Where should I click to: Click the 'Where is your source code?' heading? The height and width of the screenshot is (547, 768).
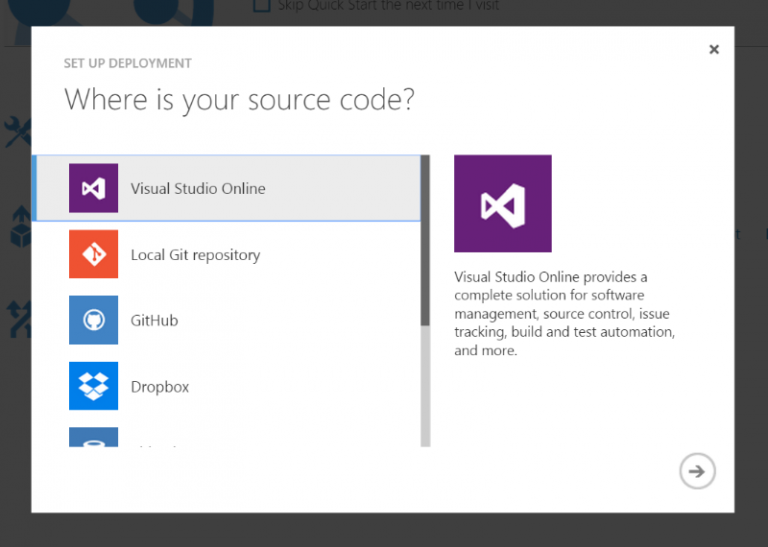239,100
